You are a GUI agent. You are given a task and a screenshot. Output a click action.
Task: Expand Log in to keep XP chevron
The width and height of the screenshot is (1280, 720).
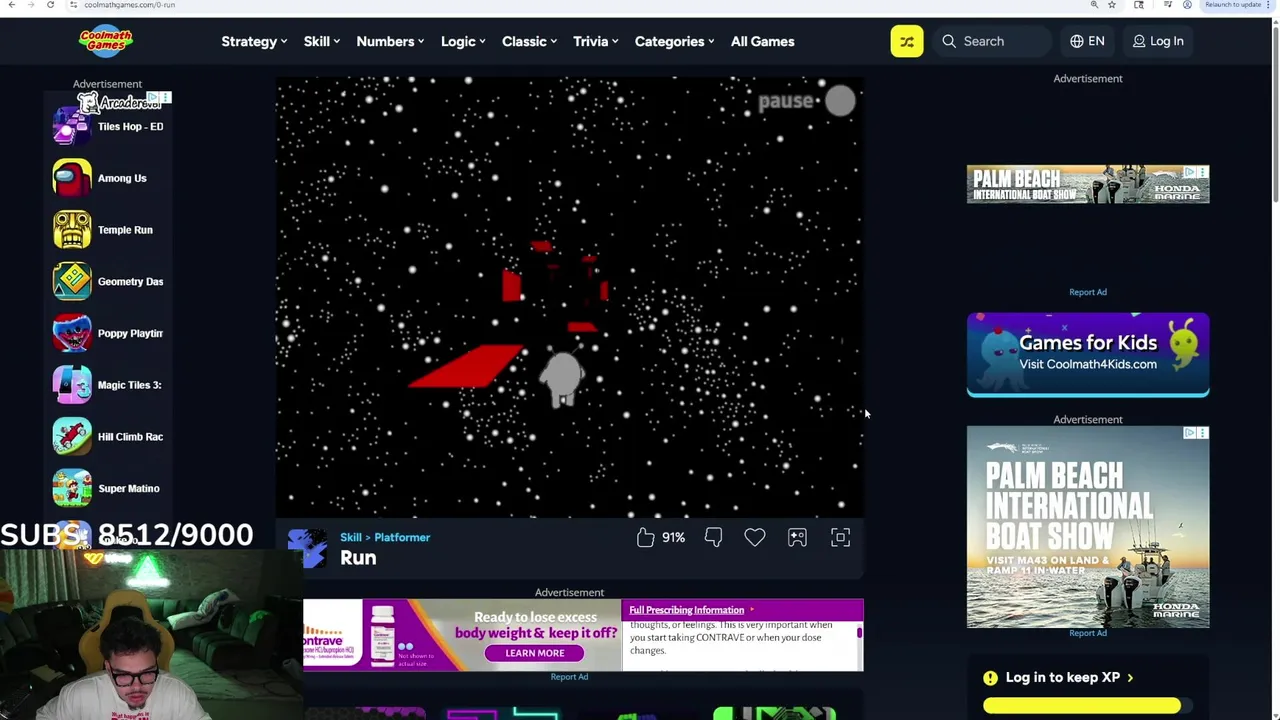[1130, 678]
